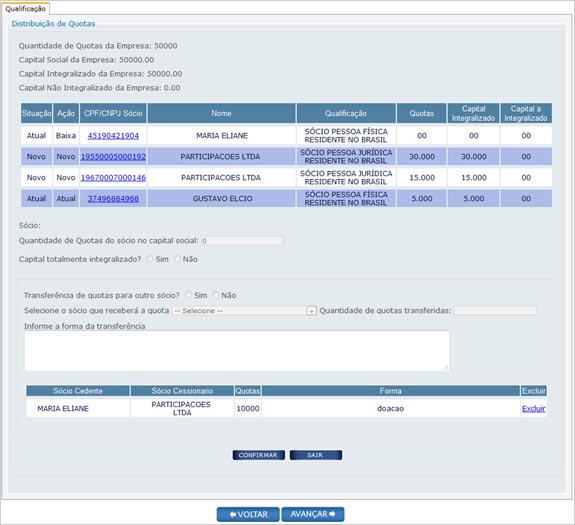Open CNPJ link 19670007000146
Image resolution: width=575 pixels, height=525 pixels.
(113, 177)
